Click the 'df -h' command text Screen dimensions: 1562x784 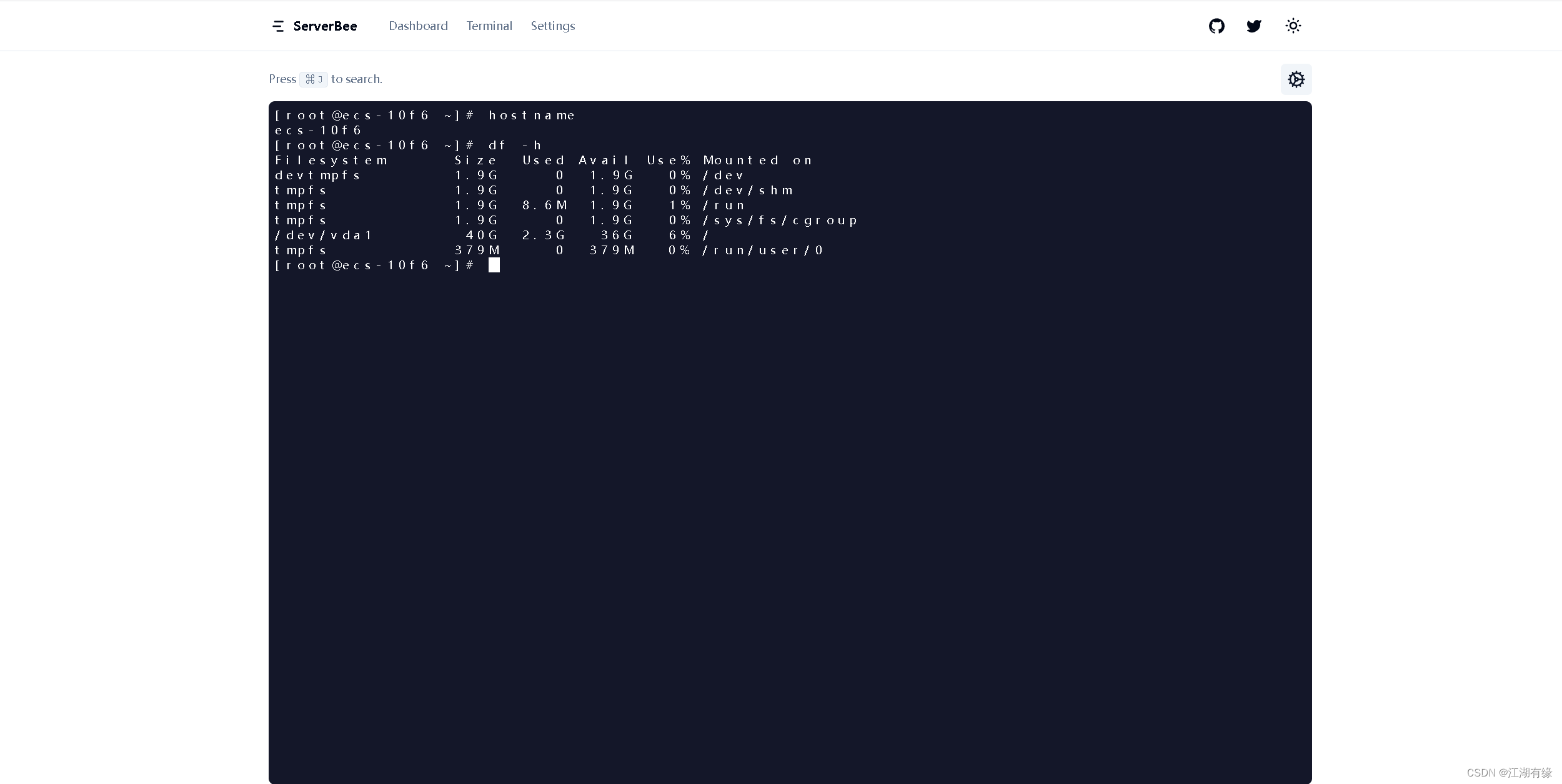(514, 146)
